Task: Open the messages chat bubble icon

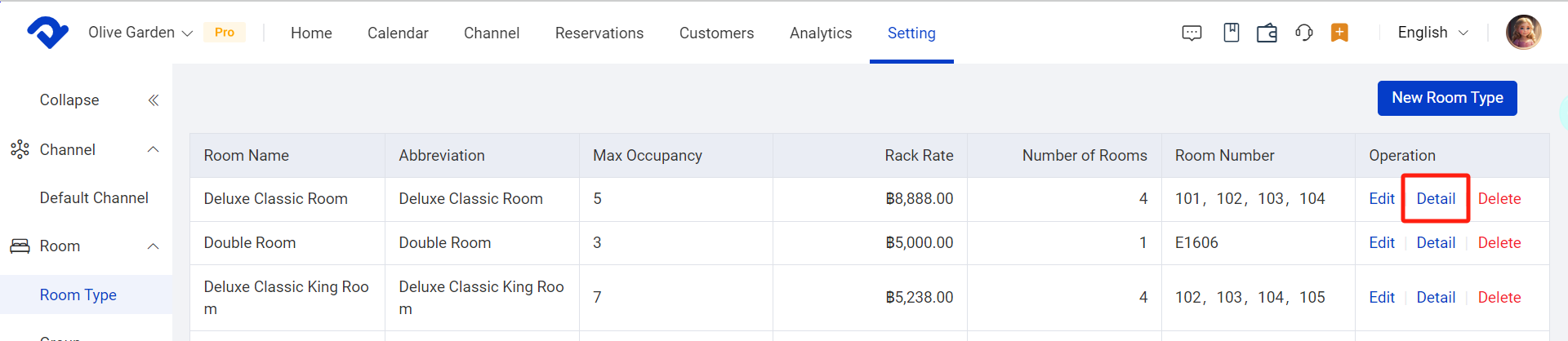Action: tap(1192, 33)
